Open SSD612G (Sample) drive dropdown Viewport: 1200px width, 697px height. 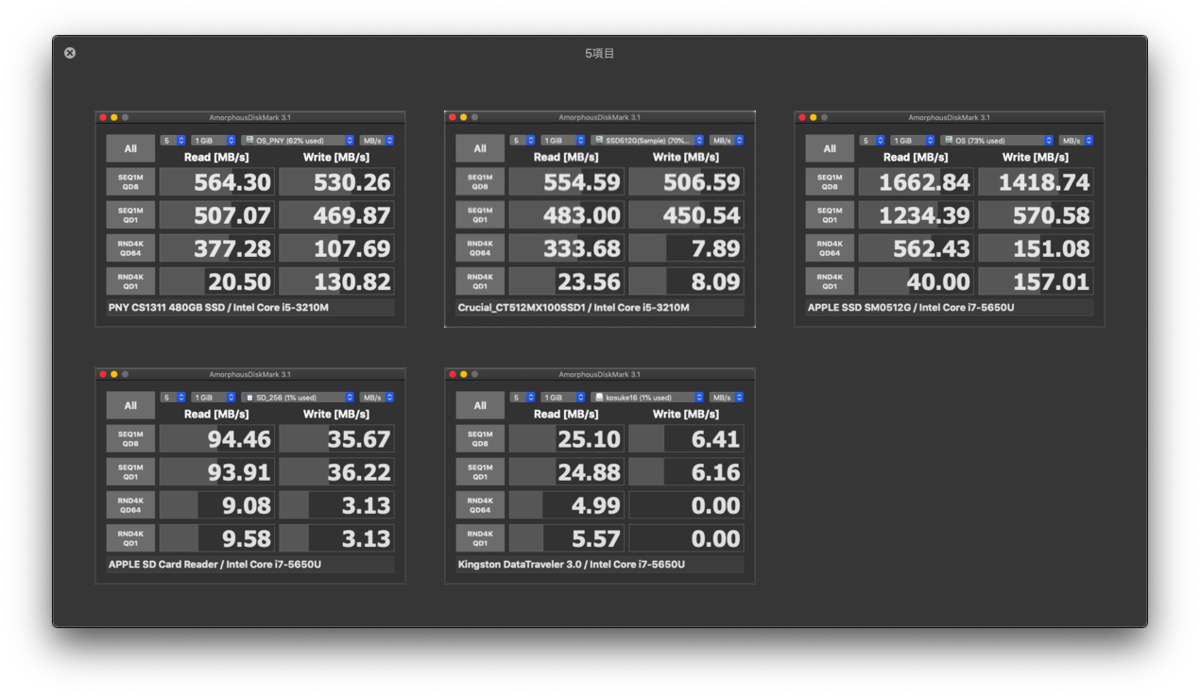coord(648,141)
